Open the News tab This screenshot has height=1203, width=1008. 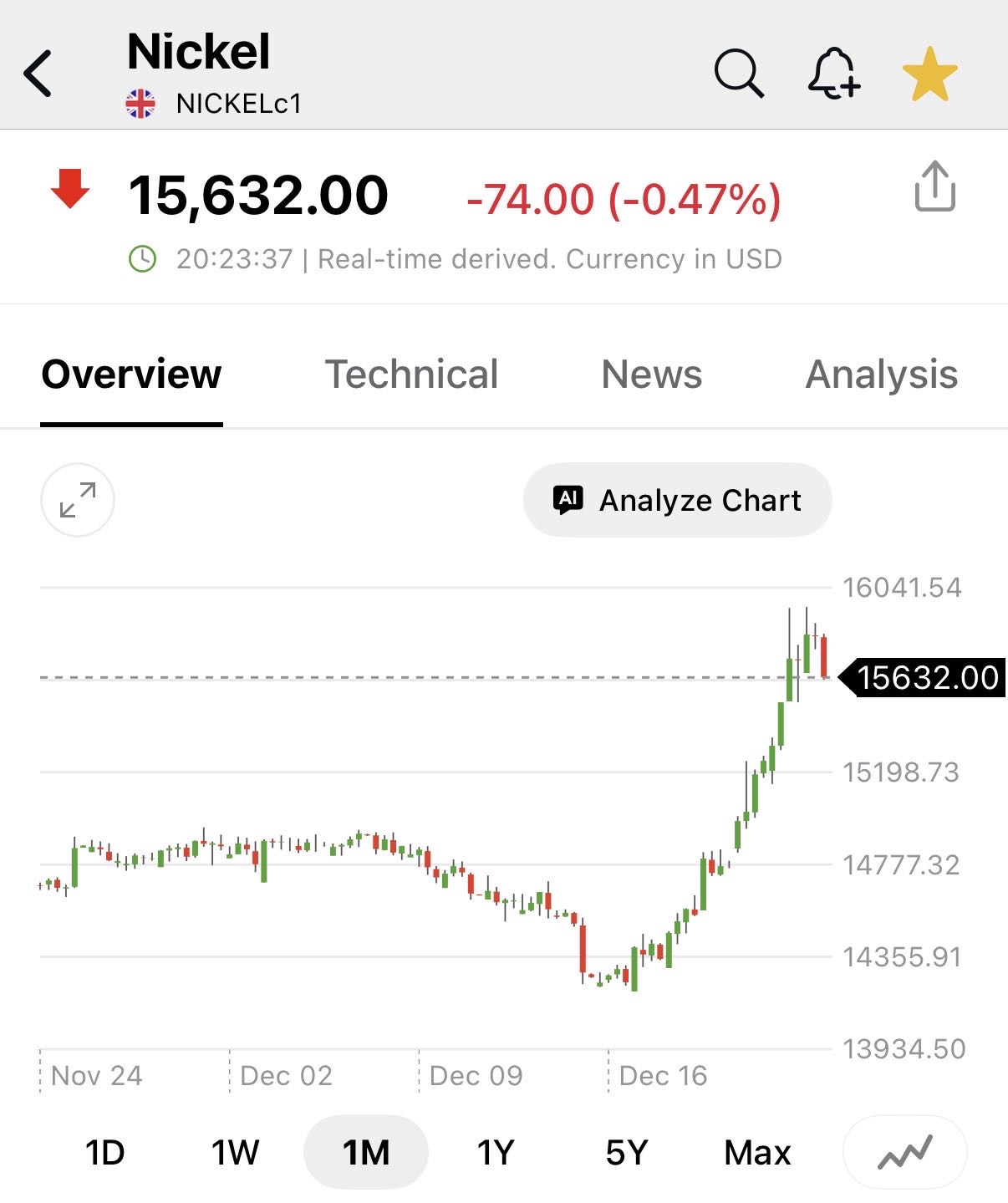652,374
